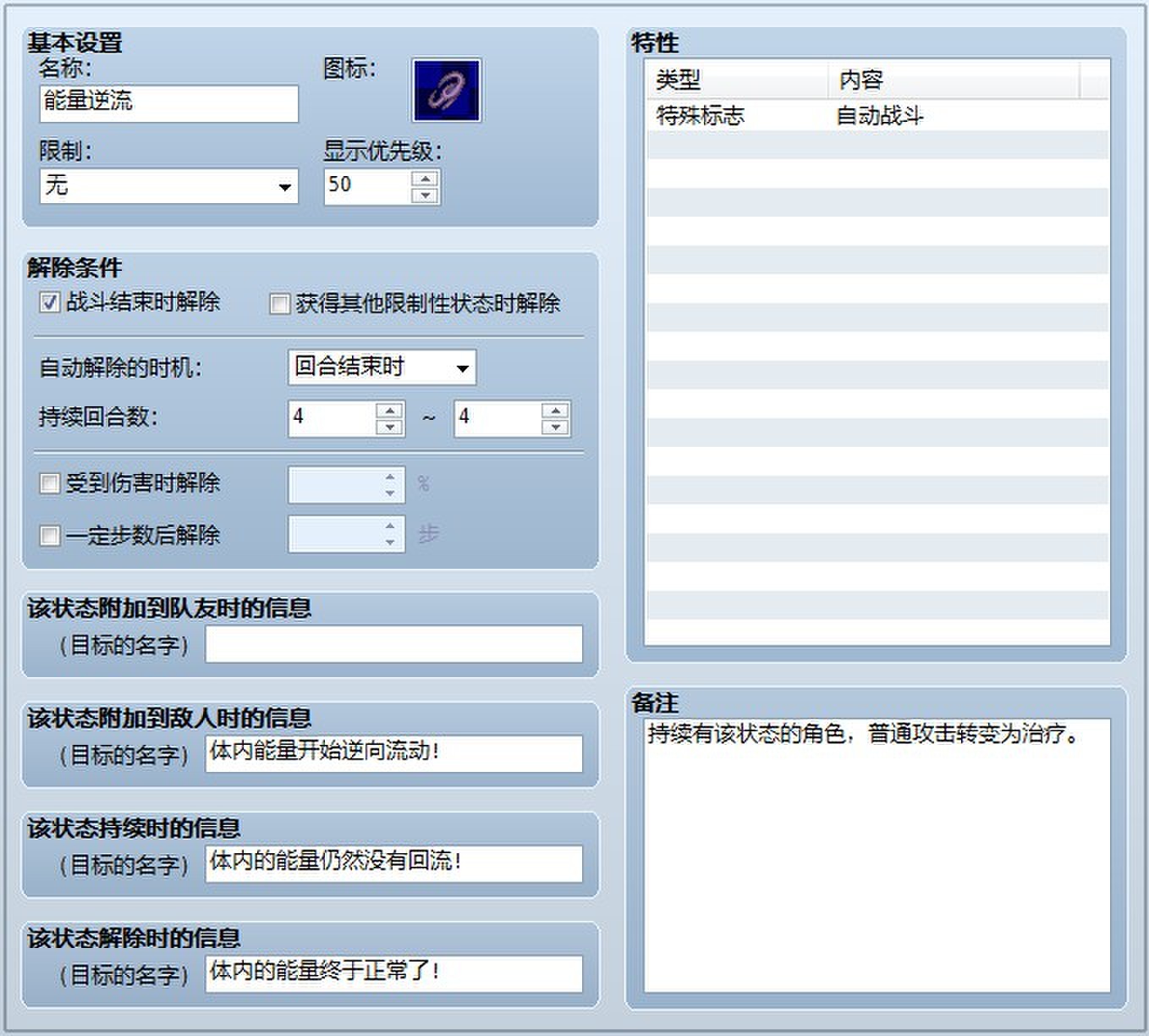Decrease maximum 持续回合数 with down arrow
The image size is (1149, 1036).
555,427
